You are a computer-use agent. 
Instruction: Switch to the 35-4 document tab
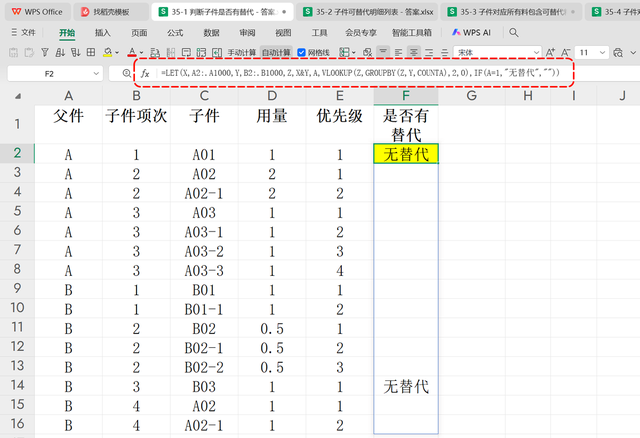(615, 12)
